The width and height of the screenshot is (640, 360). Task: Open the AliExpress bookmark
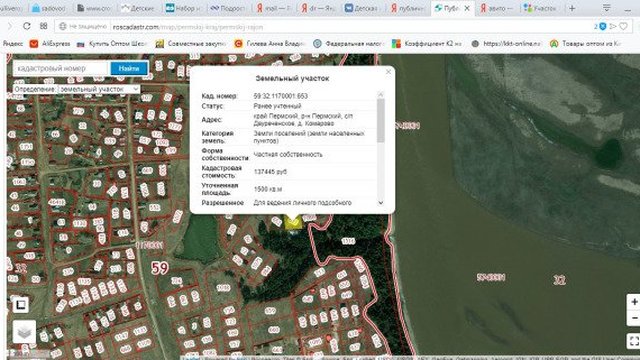click(x=50, y=44)
